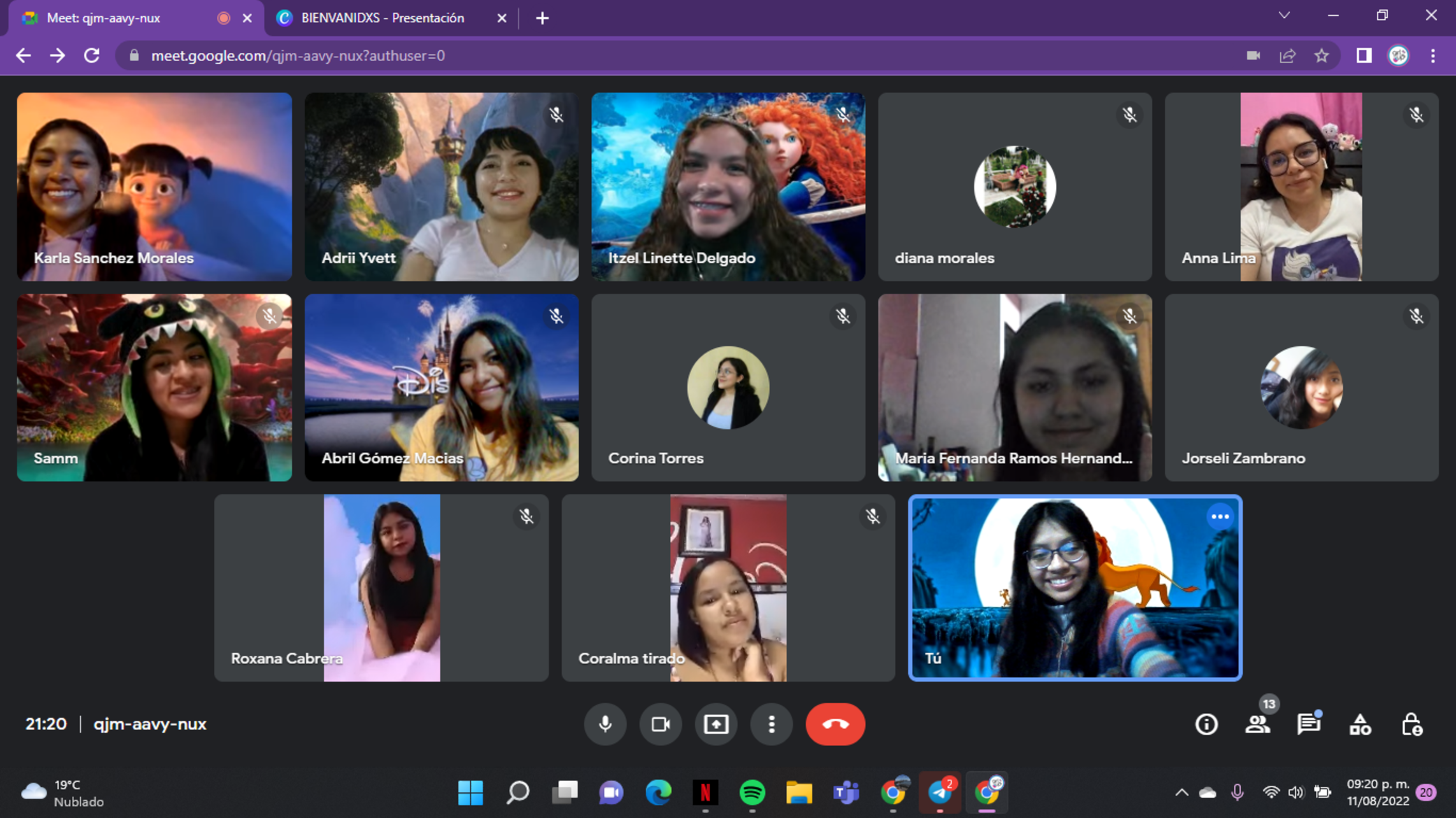Hang up with red leave-call button

tap(835, 724)
